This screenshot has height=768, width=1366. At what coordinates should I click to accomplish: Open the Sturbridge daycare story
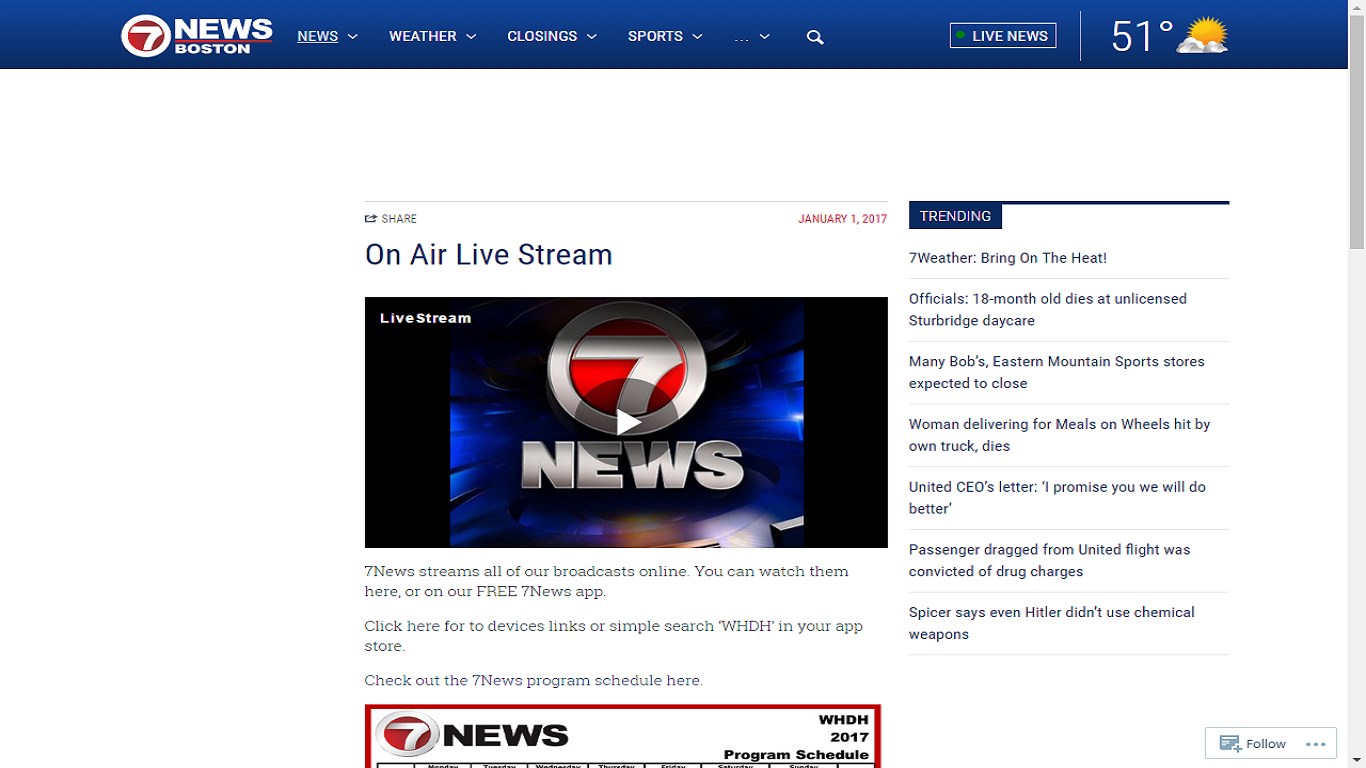click(x=1048, y=310)
